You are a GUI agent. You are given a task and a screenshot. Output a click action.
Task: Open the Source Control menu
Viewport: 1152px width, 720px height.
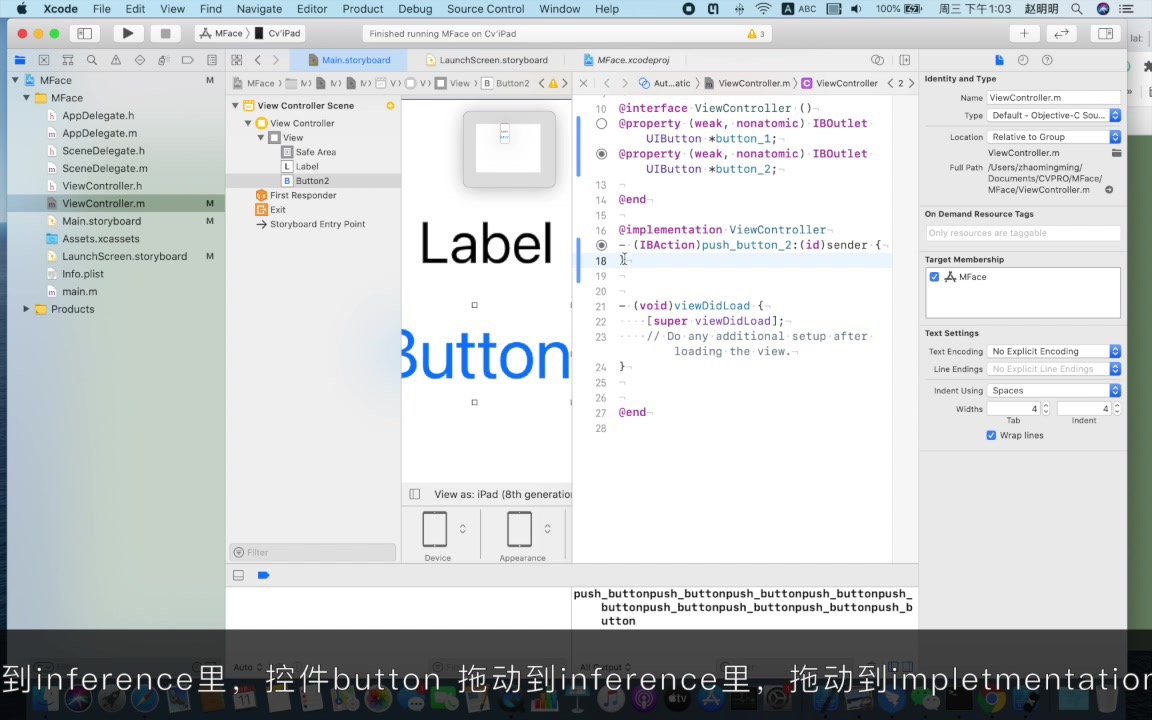485,9
